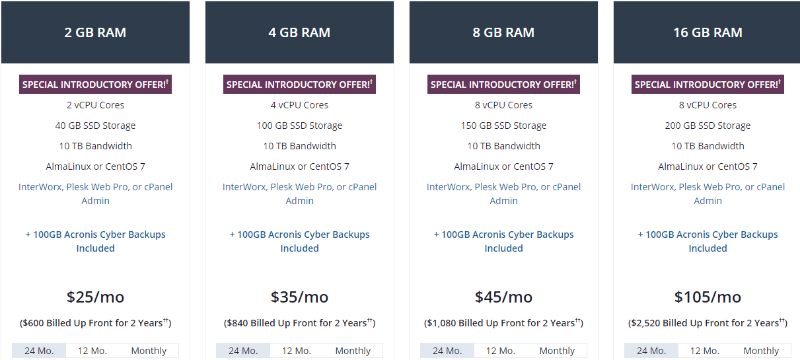Image resolution: width=800 pixels, height=360 pixels.
Task: Switch 16 GB plan to Monthly billing
Action: [x=761, y=351]
